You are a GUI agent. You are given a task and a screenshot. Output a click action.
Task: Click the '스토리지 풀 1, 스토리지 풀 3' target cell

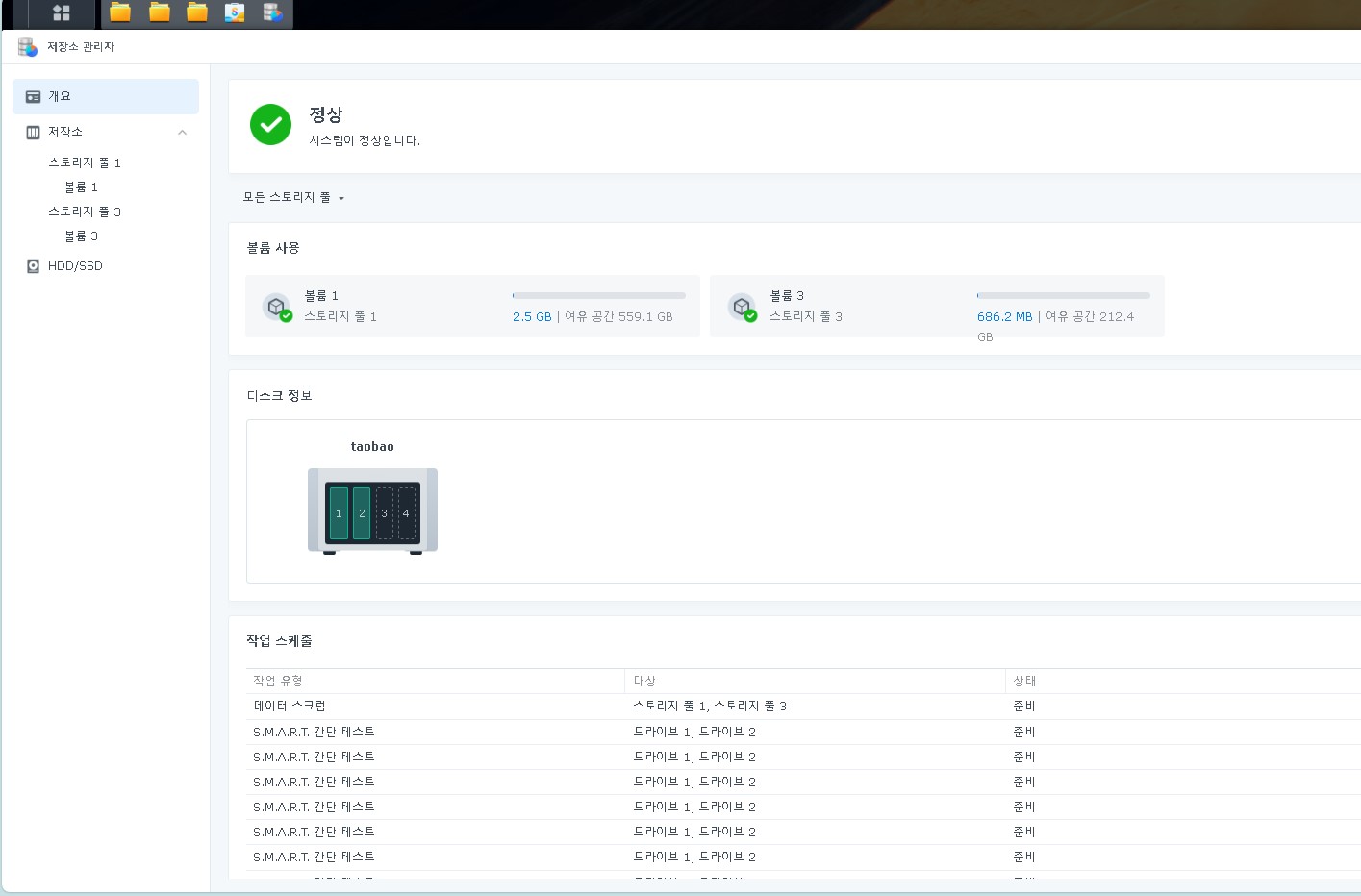[x=710, y=706]
